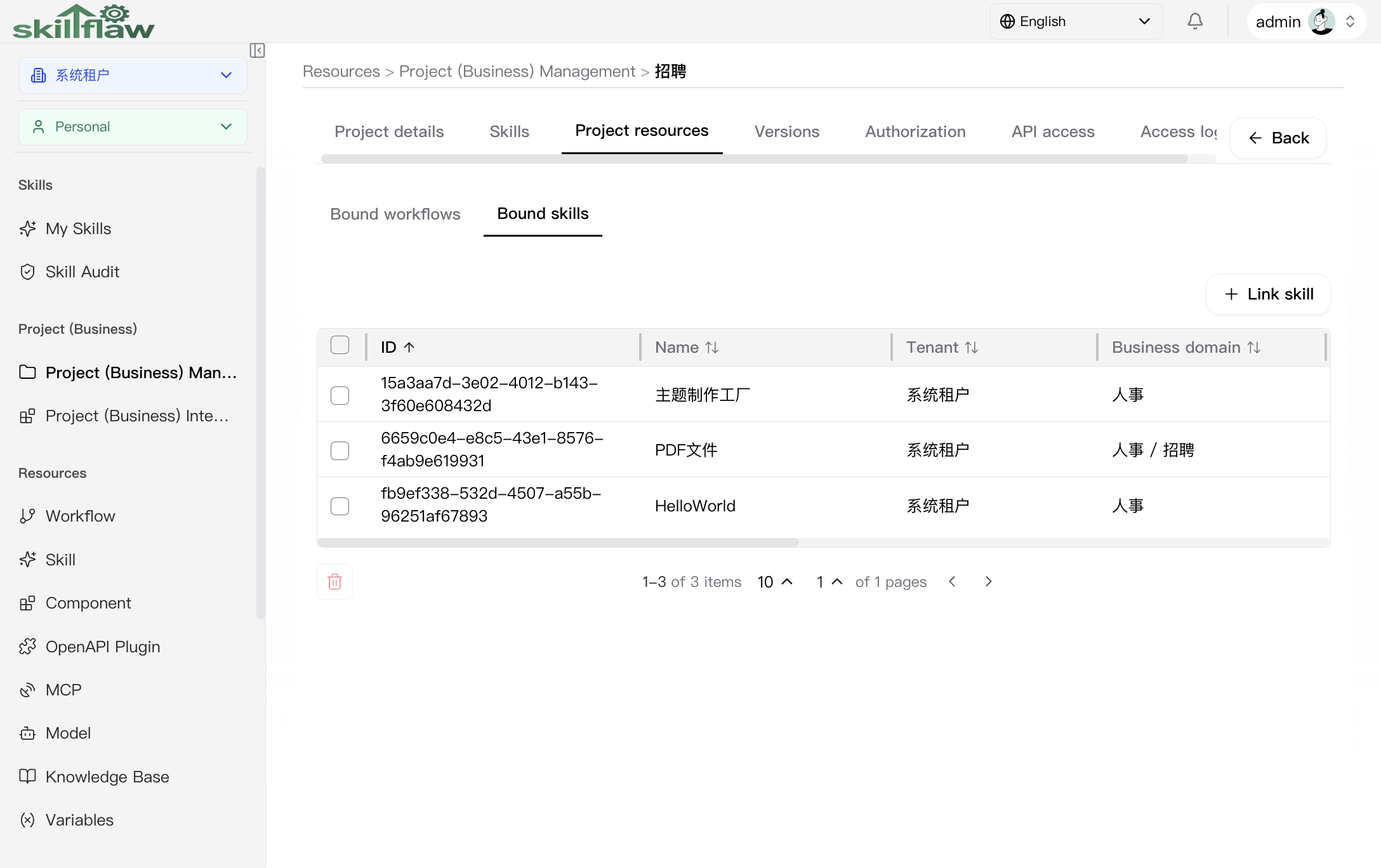Expand the Personal workspace selector
This screenshot has width=1381, height=868.
[133, 127]
